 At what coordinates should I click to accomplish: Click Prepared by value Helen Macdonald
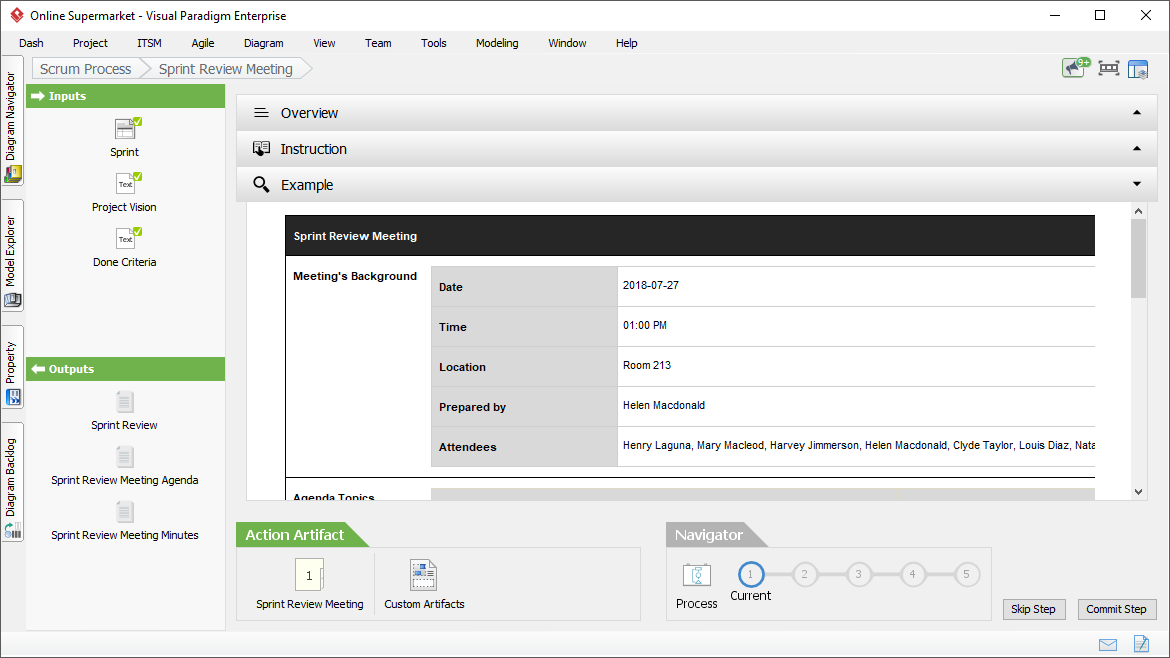point(663,405)
